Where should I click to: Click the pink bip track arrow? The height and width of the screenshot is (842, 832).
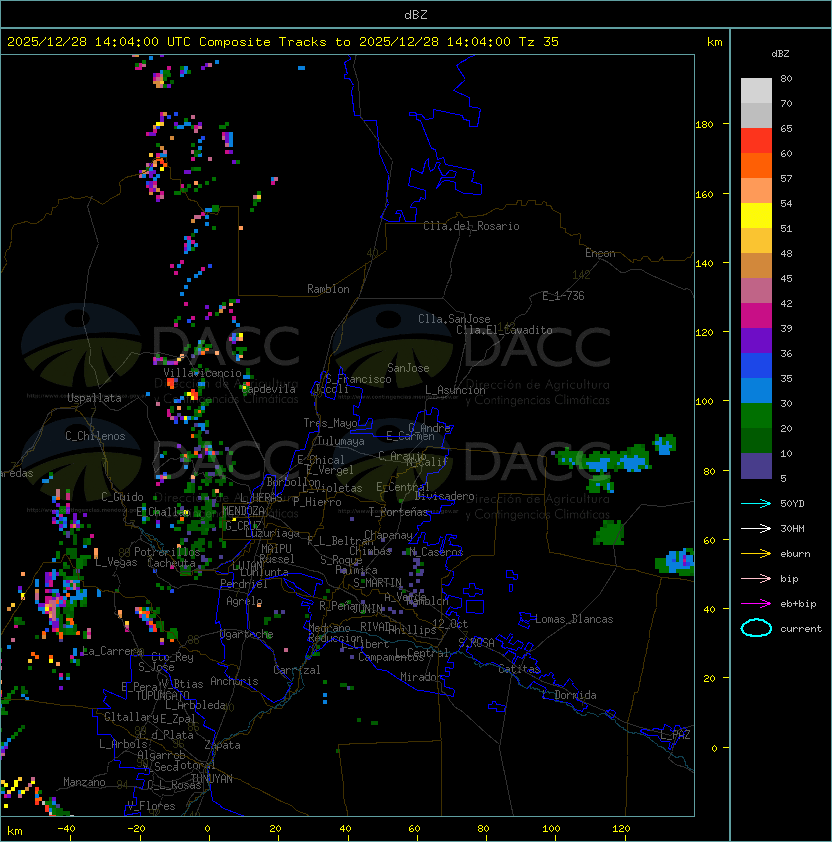[756, 578]
